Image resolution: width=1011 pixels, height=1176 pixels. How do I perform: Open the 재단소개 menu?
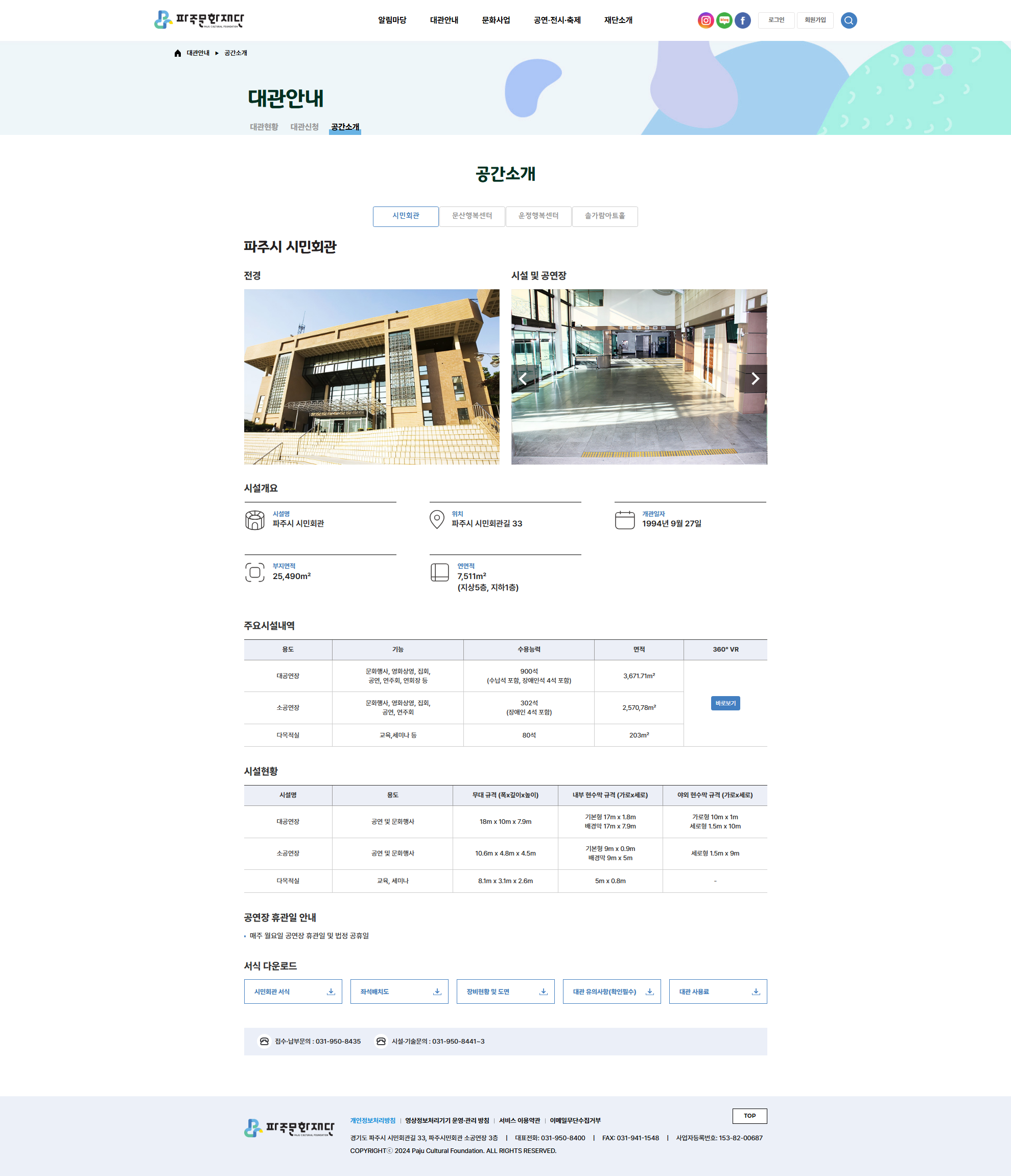pyautogui.click(x=618, y=20)
